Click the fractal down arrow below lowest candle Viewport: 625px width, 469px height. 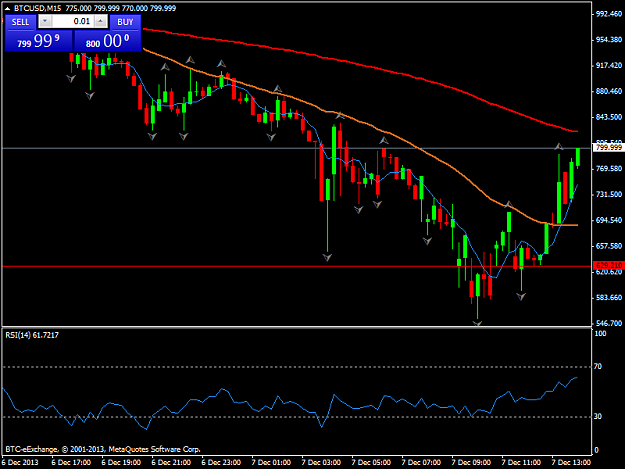[x=478, y=323]
